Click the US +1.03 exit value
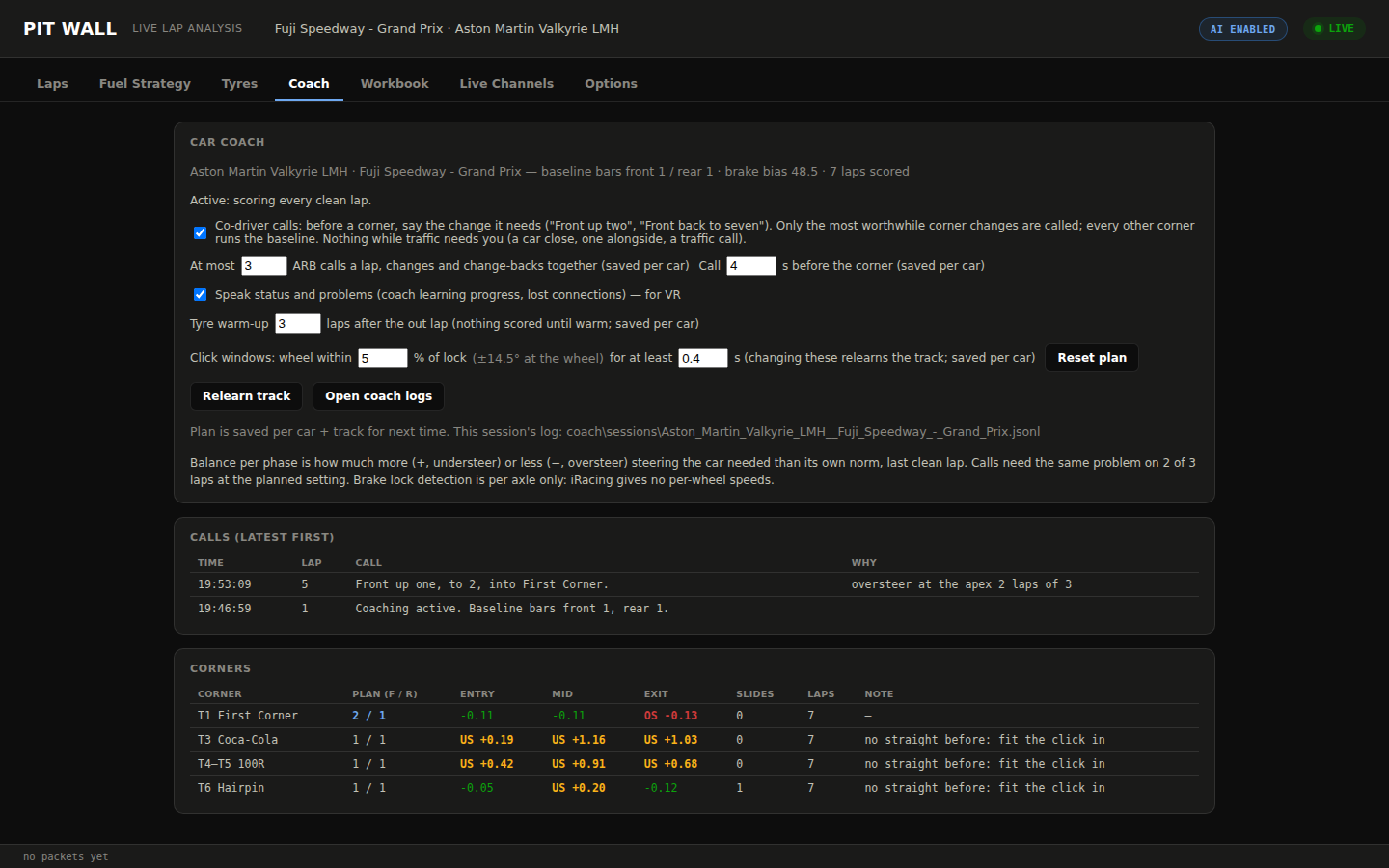 [670, 740]
